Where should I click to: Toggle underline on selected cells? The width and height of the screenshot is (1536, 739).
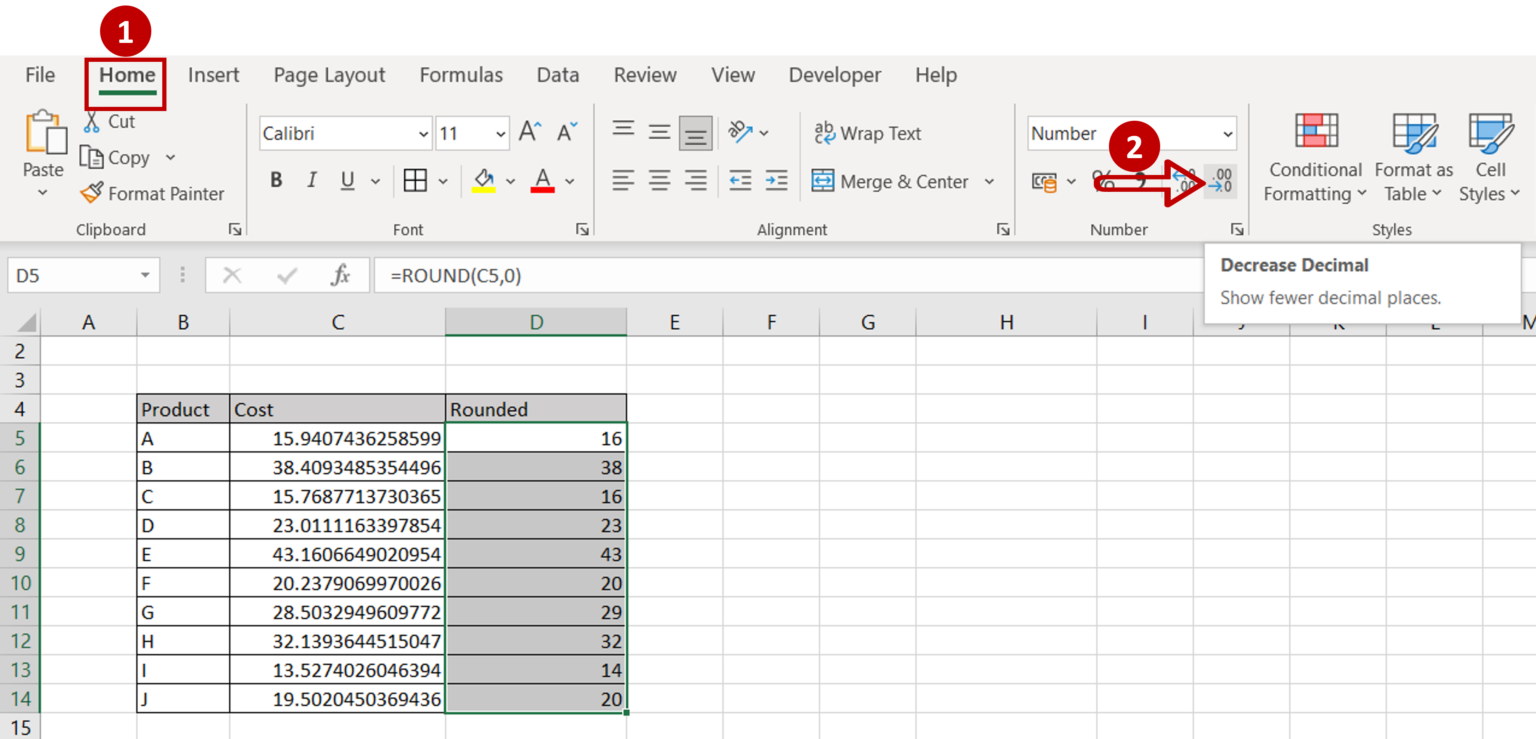pos(345,180)
